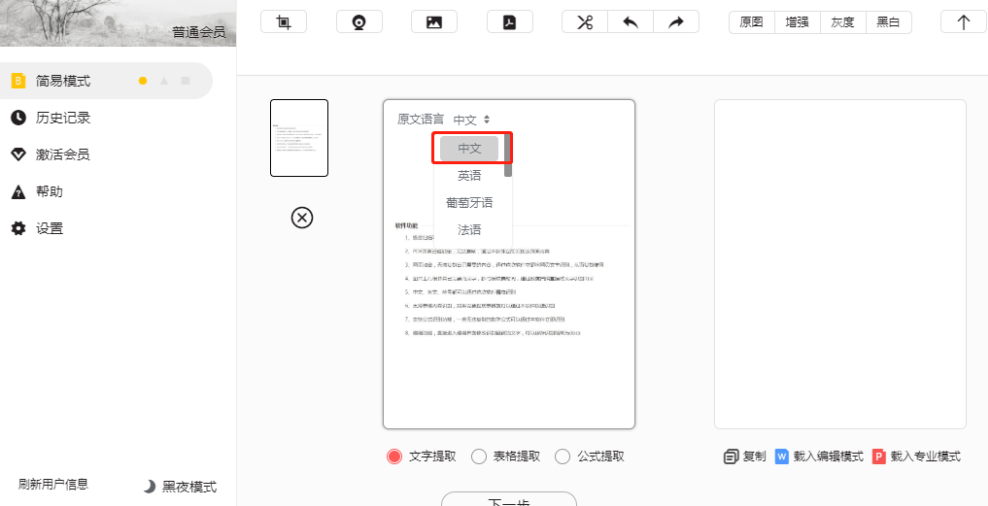The height and width of the screenshot is (506, 988).
Task: Click the undo arrow icon
Action: (x=631, y=22)
